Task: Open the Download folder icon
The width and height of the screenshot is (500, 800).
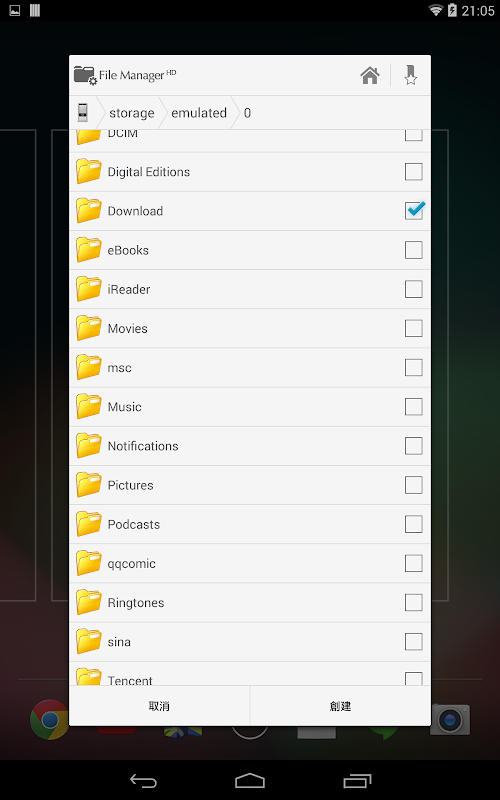Action: [x=89, y=211]
